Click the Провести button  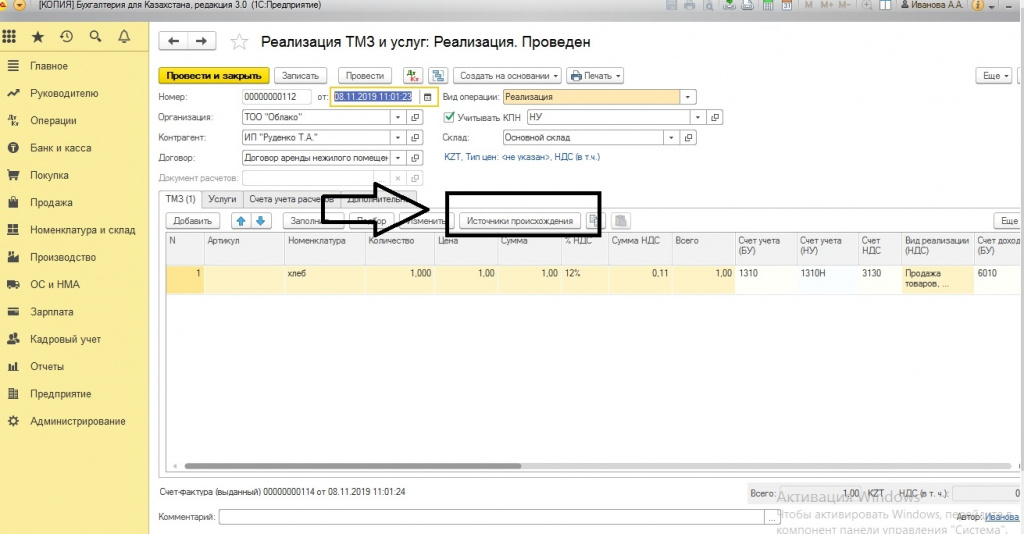(365, 76)
